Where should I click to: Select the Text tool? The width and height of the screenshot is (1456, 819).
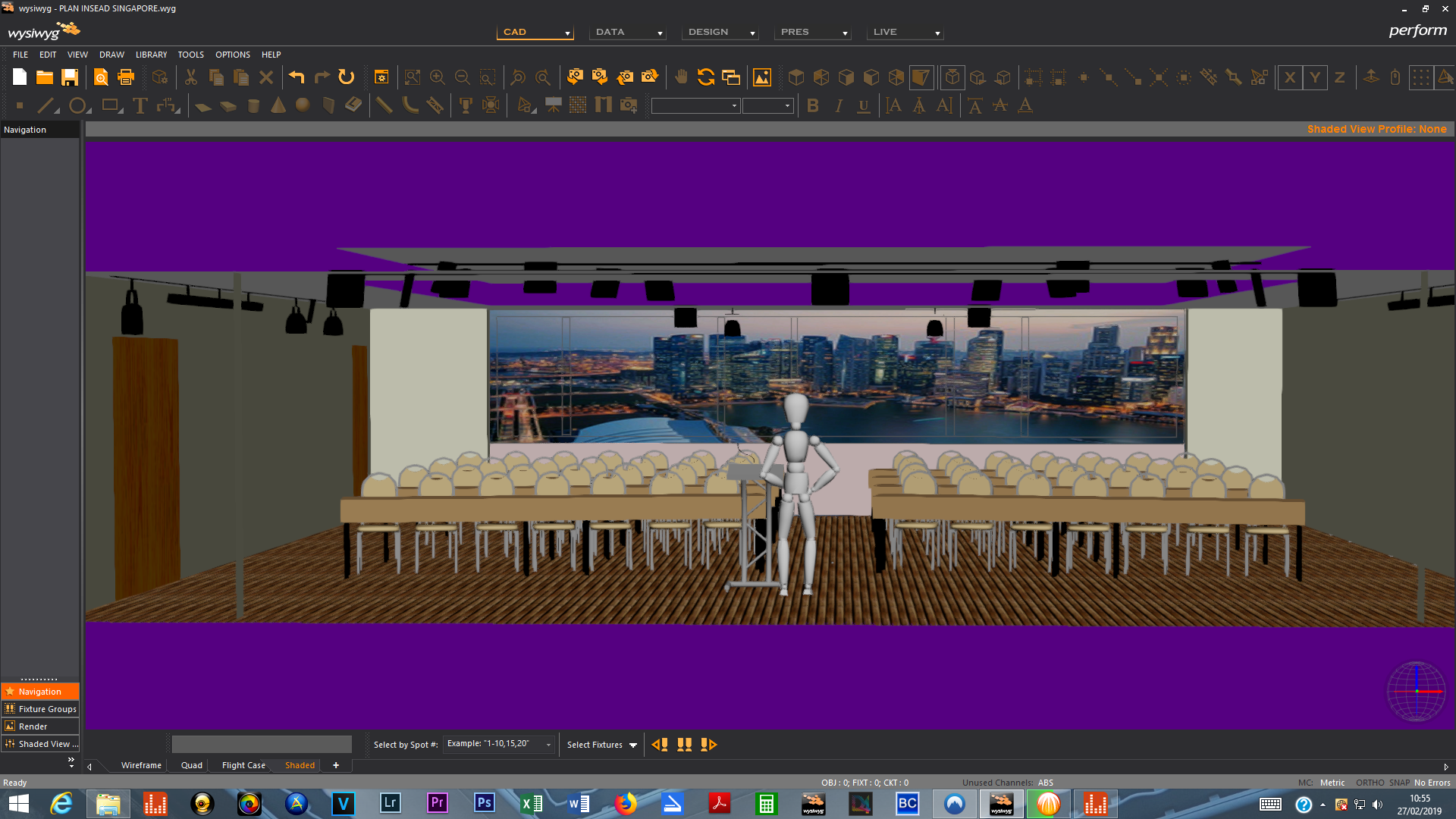(140, 106)
